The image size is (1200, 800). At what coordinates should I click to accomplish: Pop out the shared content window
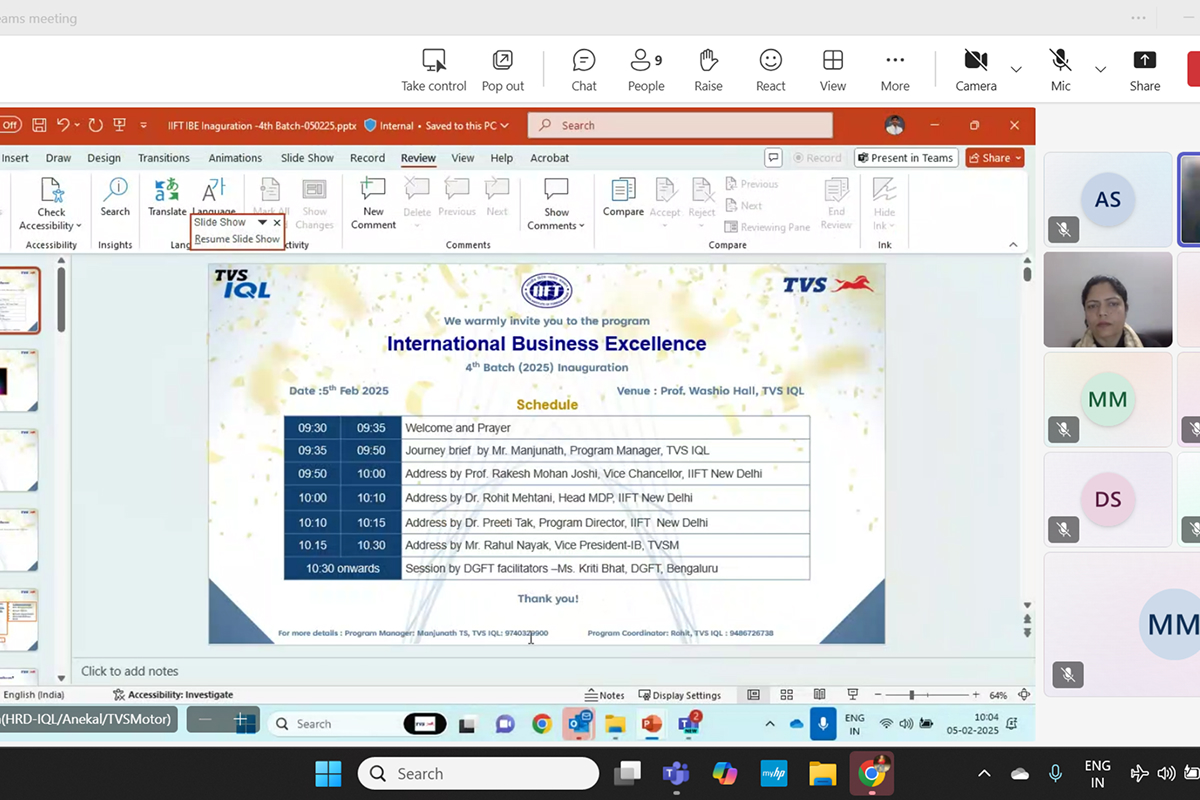coord(502,60)
